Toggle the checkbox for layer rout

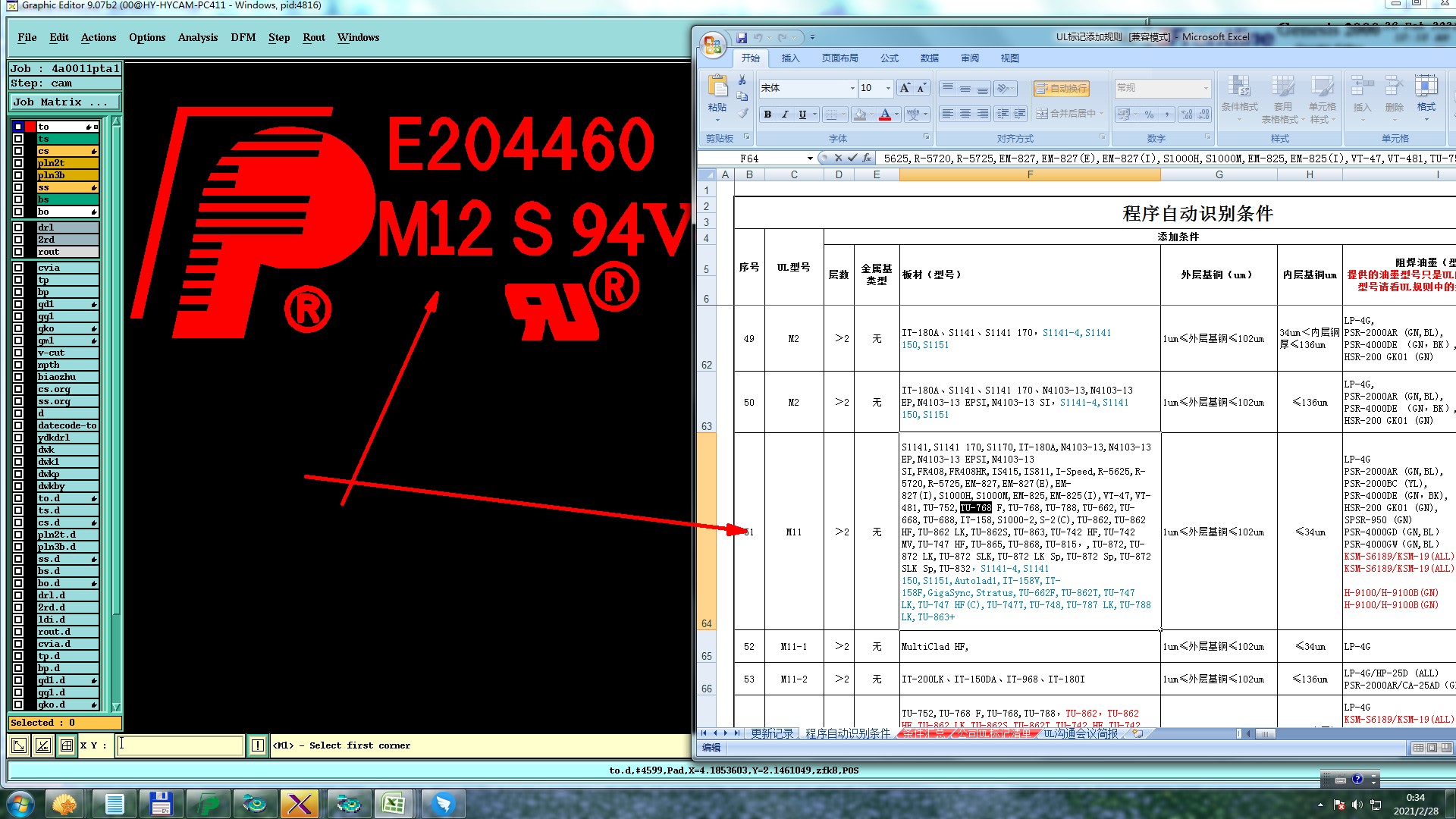pos(18,252)
